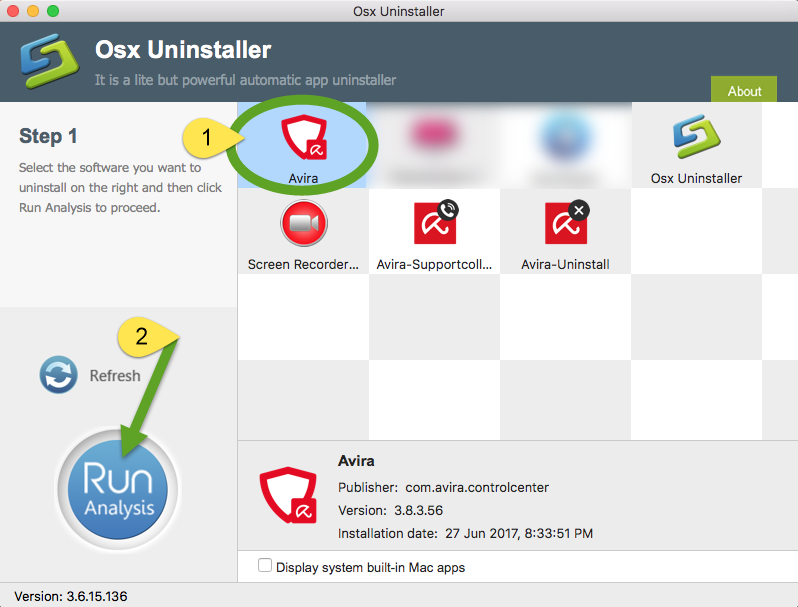Click the Refresh circular arrows icon
Viewport: 798px width, 607px height.
59,374
